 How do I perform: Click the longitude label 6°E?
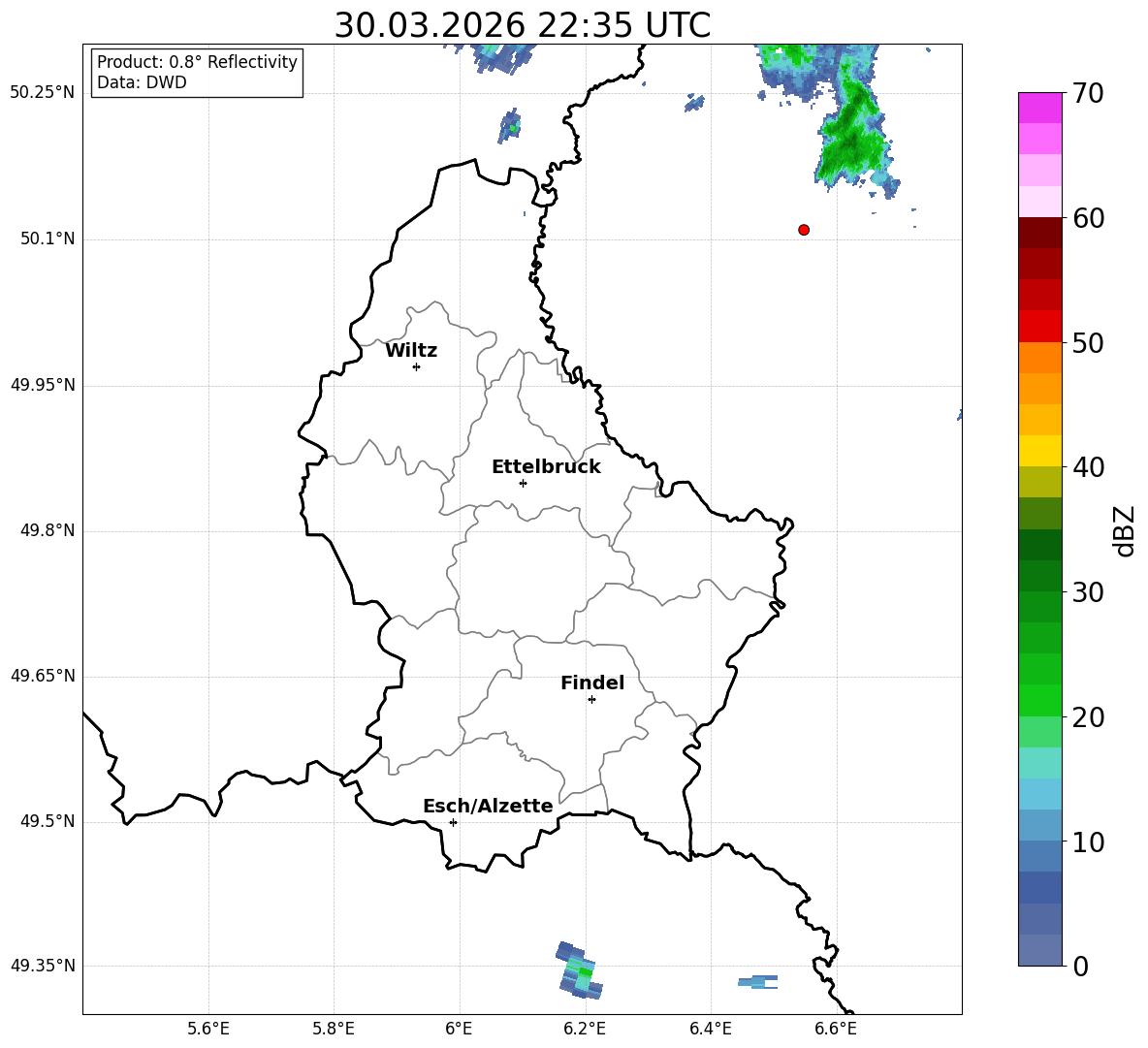click(x=459, y=1029)
